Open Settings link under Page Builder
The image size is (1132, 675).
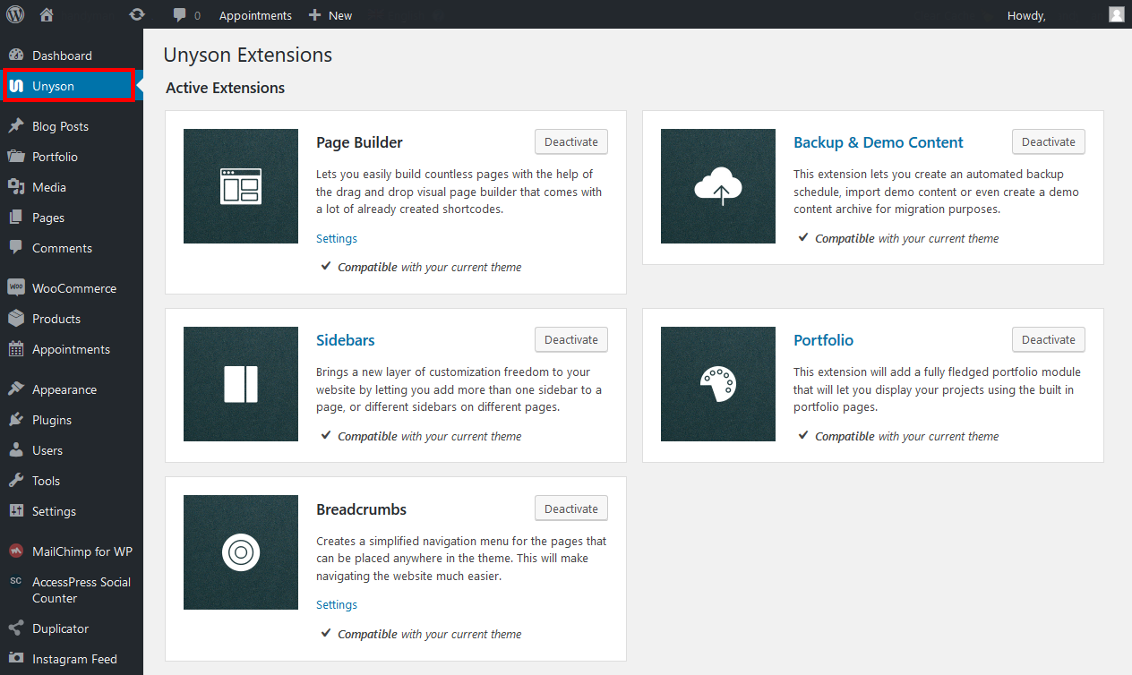click(336, 239)
